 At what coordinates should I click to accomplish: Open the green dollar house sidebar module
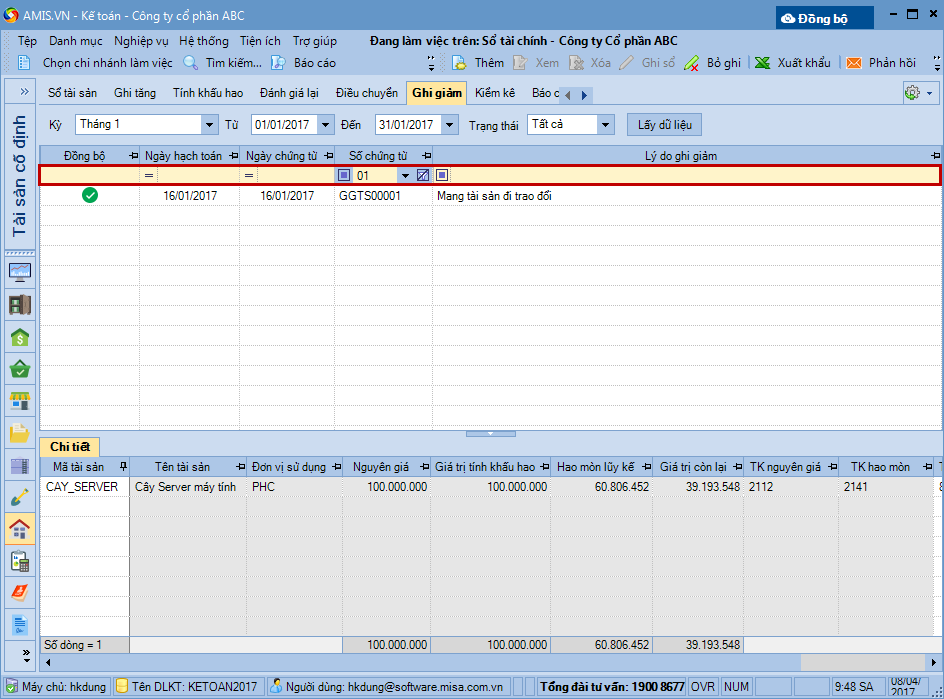[19, 337]
